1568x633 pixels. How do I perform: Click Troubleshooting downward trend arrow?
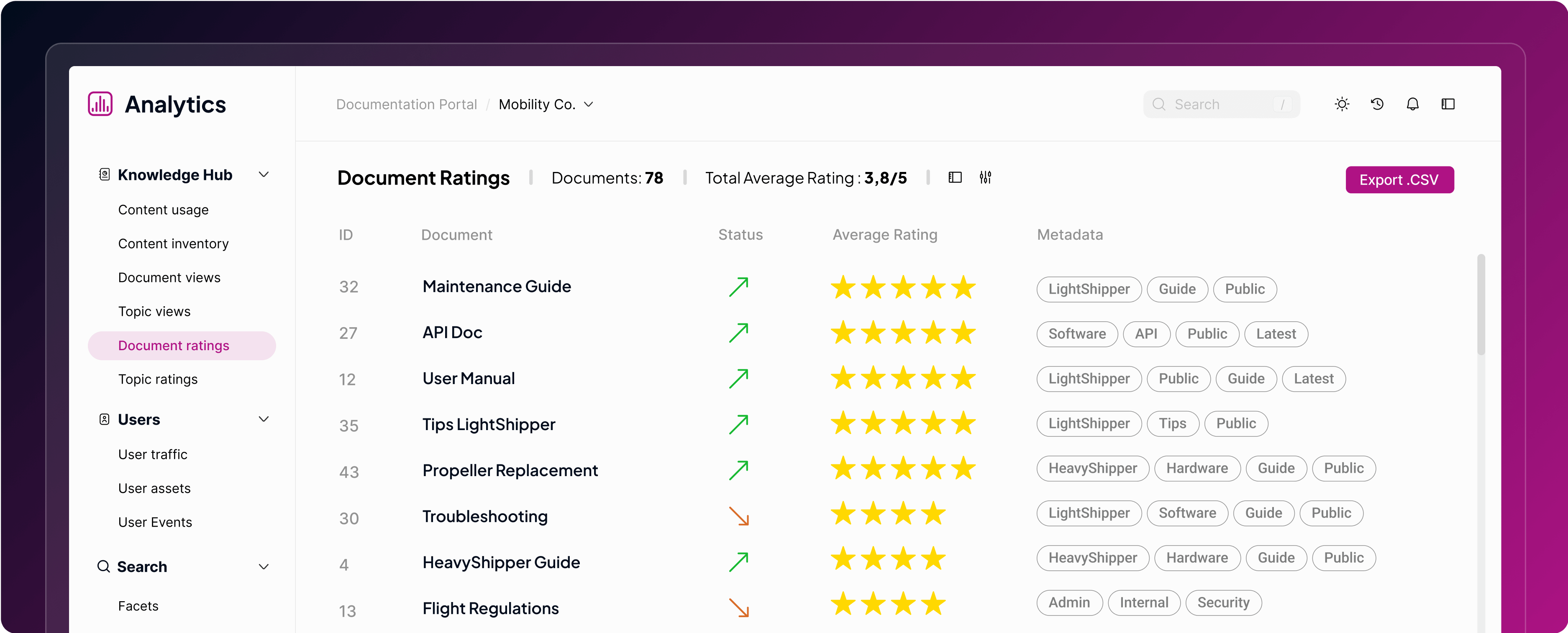coord(739,517)
